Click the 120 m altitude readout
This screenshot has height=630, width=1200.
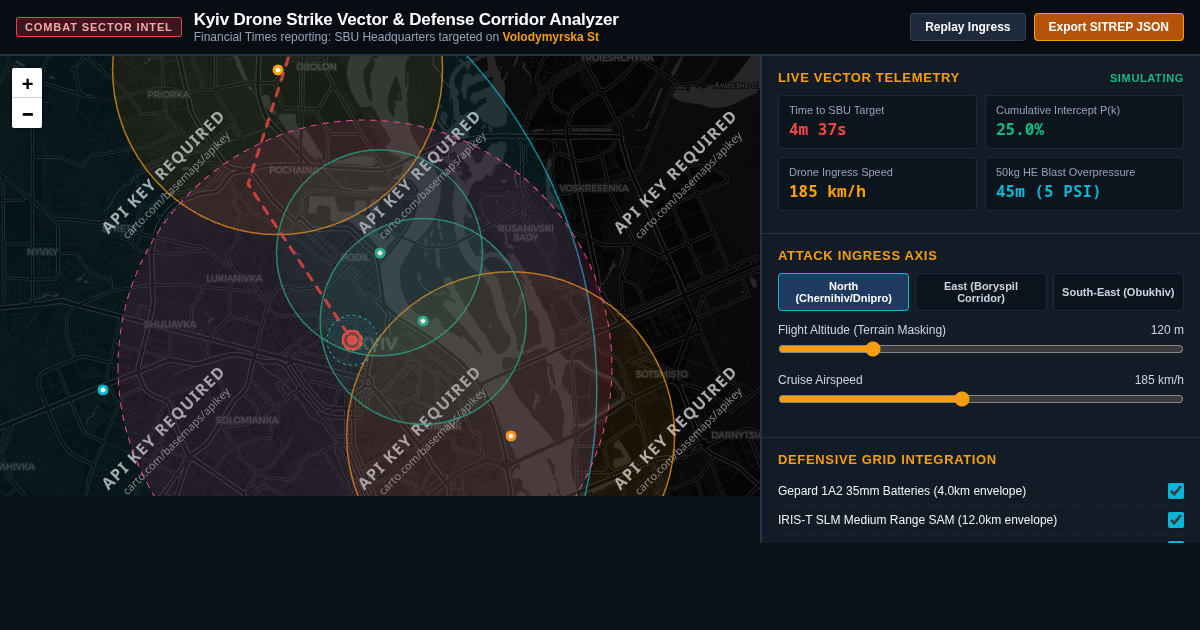tap(1167, 330)
